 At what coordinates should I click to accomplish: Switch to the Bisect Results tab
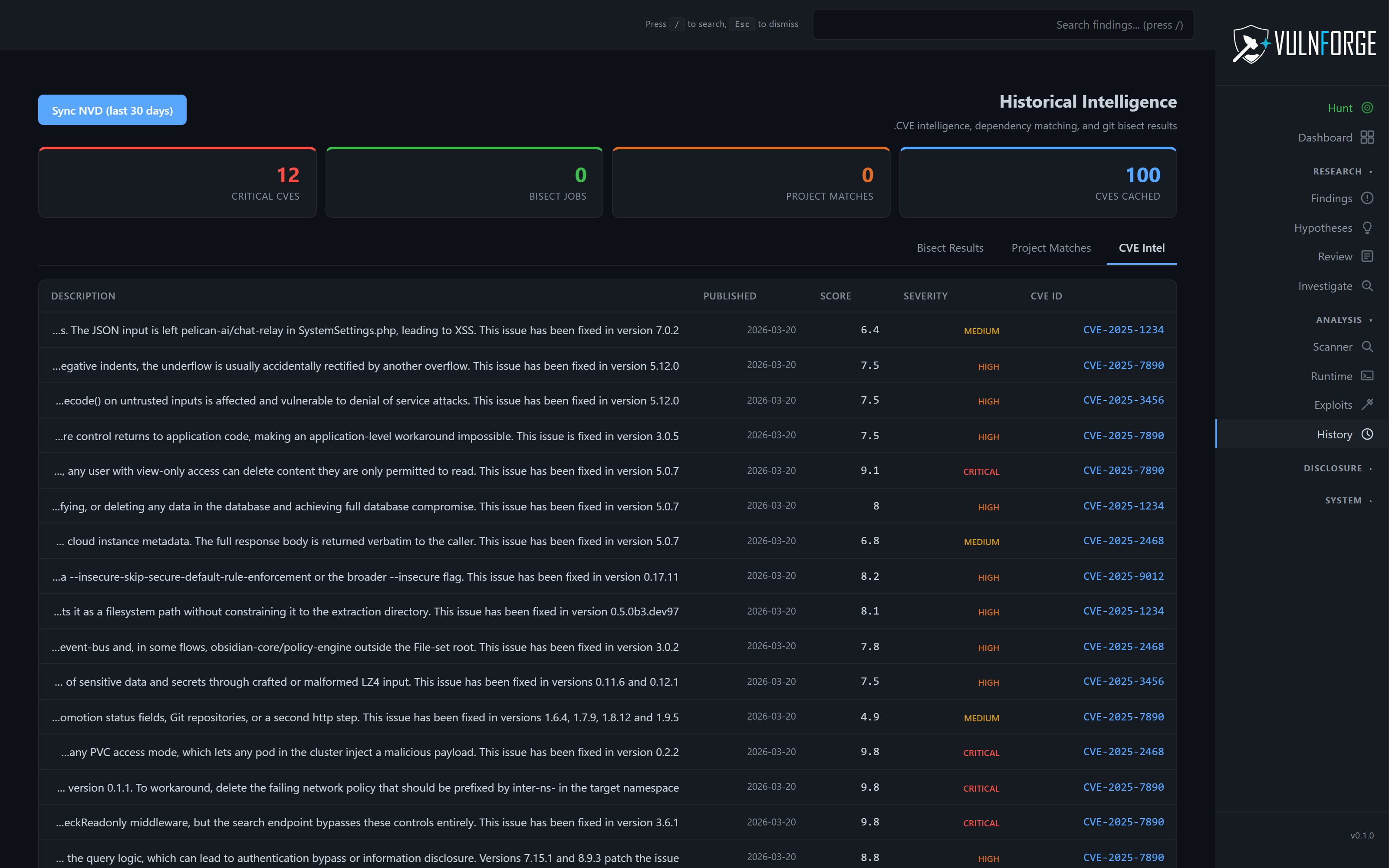pos(950,247)
